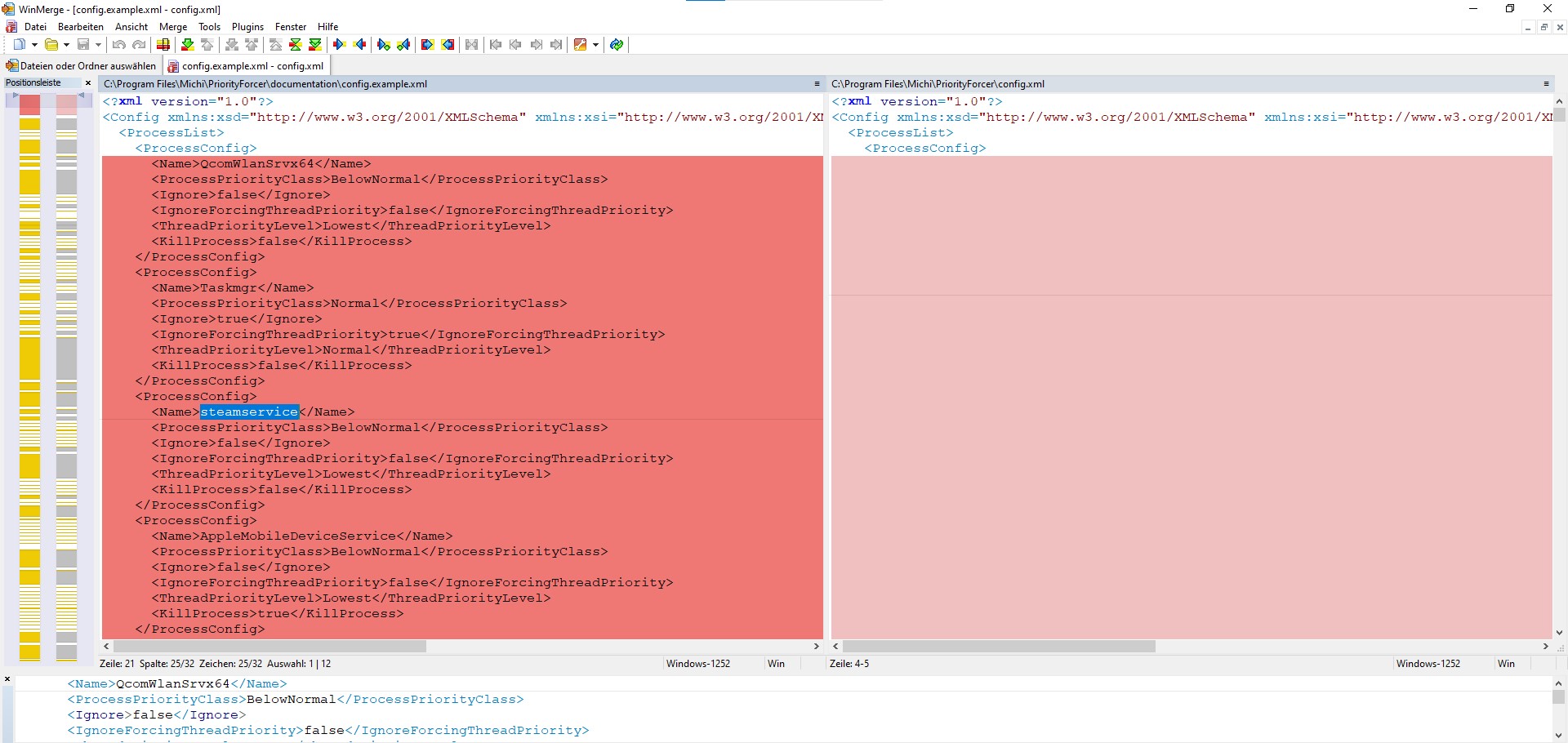Click the Open folder toolbar icon
The image size is (1568, 743).
(51, 45)
